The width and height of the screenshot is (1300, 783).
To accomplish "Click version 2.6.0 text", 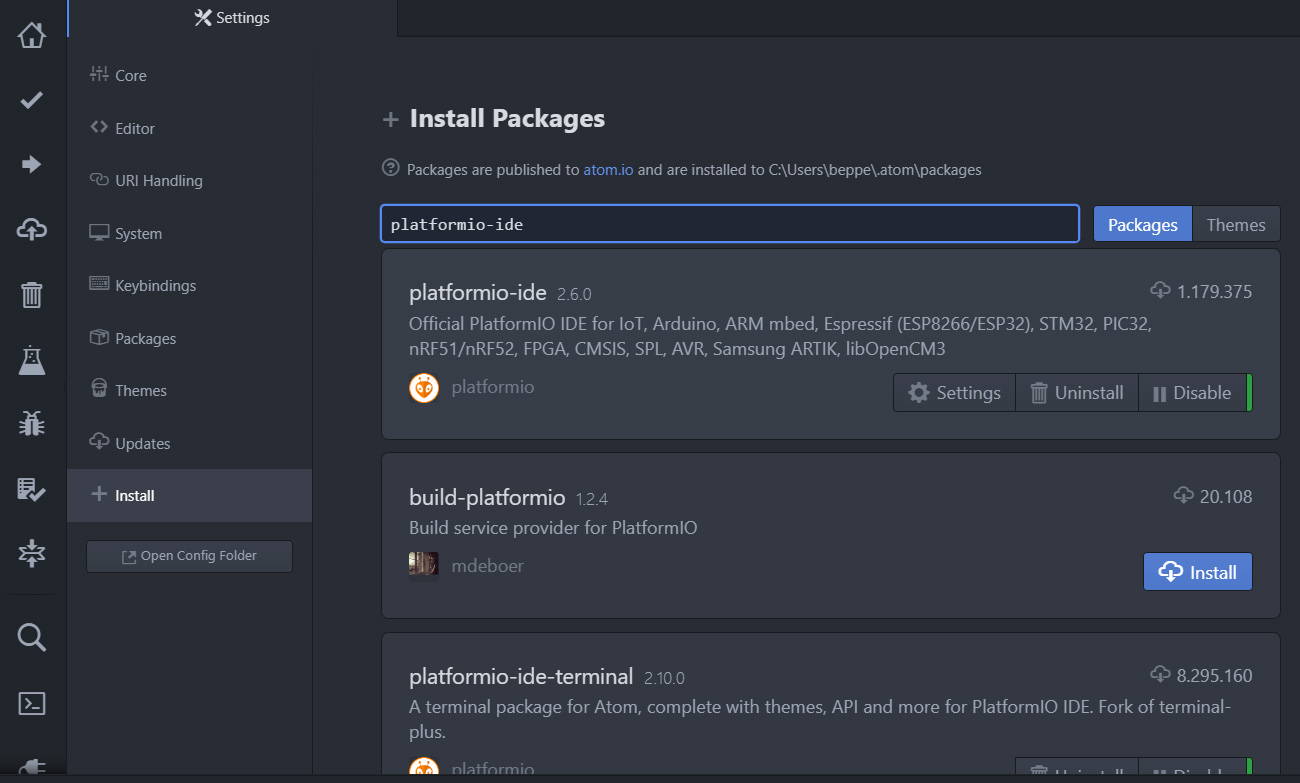I will [575, 295].
